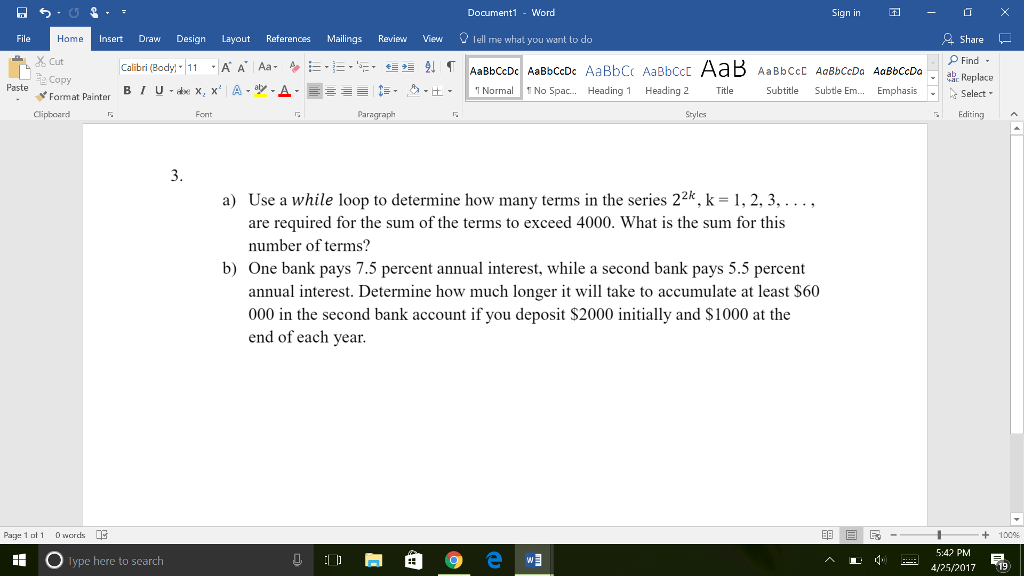Select the subscript formatting icon
1024x576 pixels.
(x=199, y=90)
